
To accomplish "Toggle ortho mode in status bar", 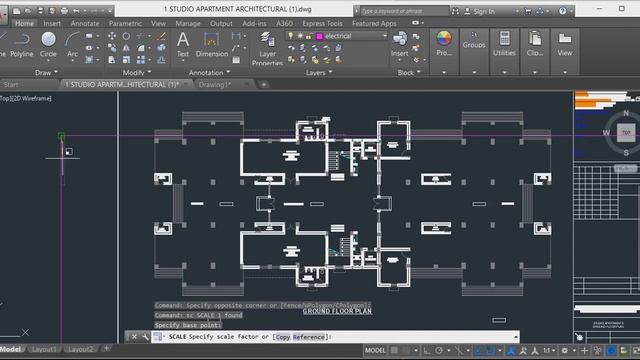I will point(427,351).
